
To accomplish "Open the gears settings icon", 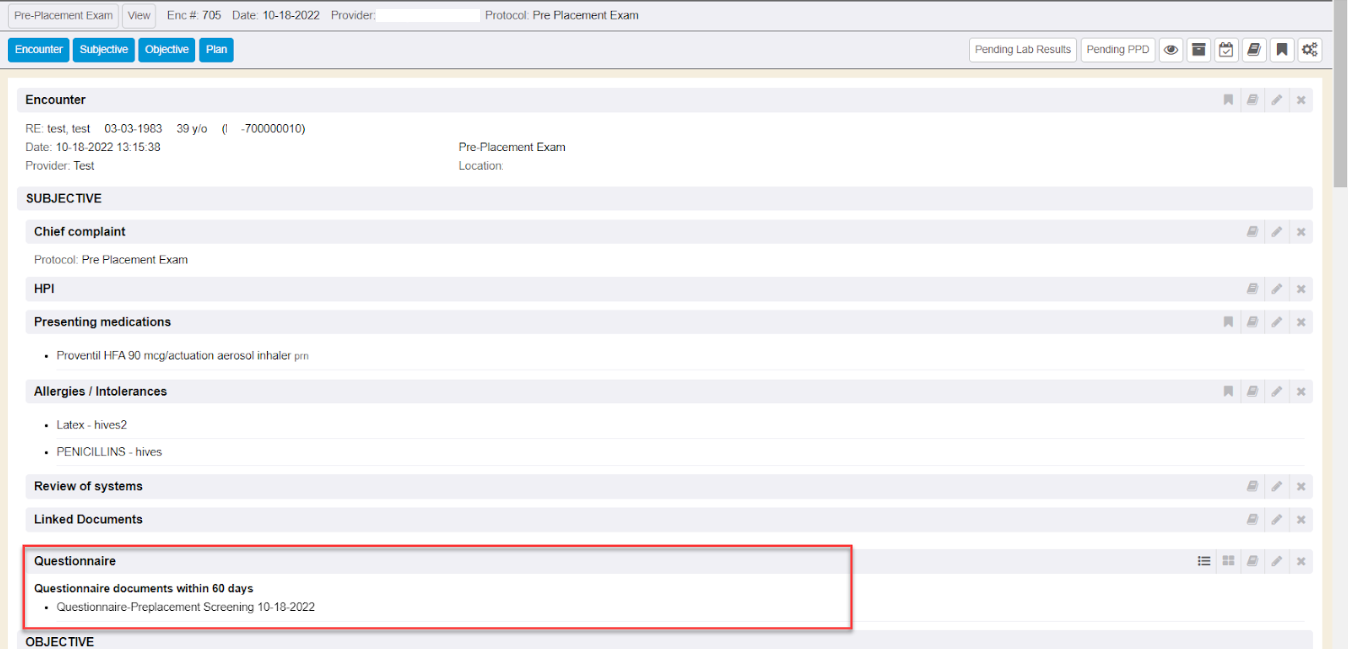I will click(x=1310, y=50).
